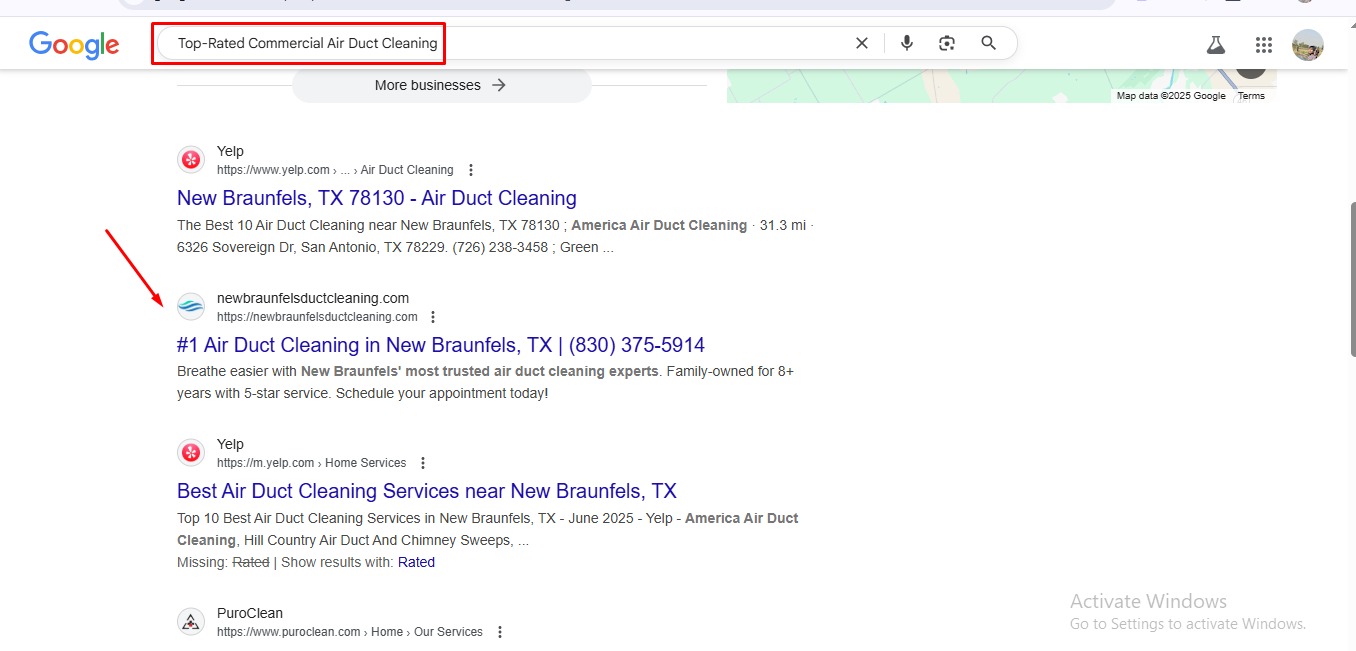The height and width of the screenshot is (651, 1356).
Task: Open options menu for PuroClean result
Action: point(499,632)
